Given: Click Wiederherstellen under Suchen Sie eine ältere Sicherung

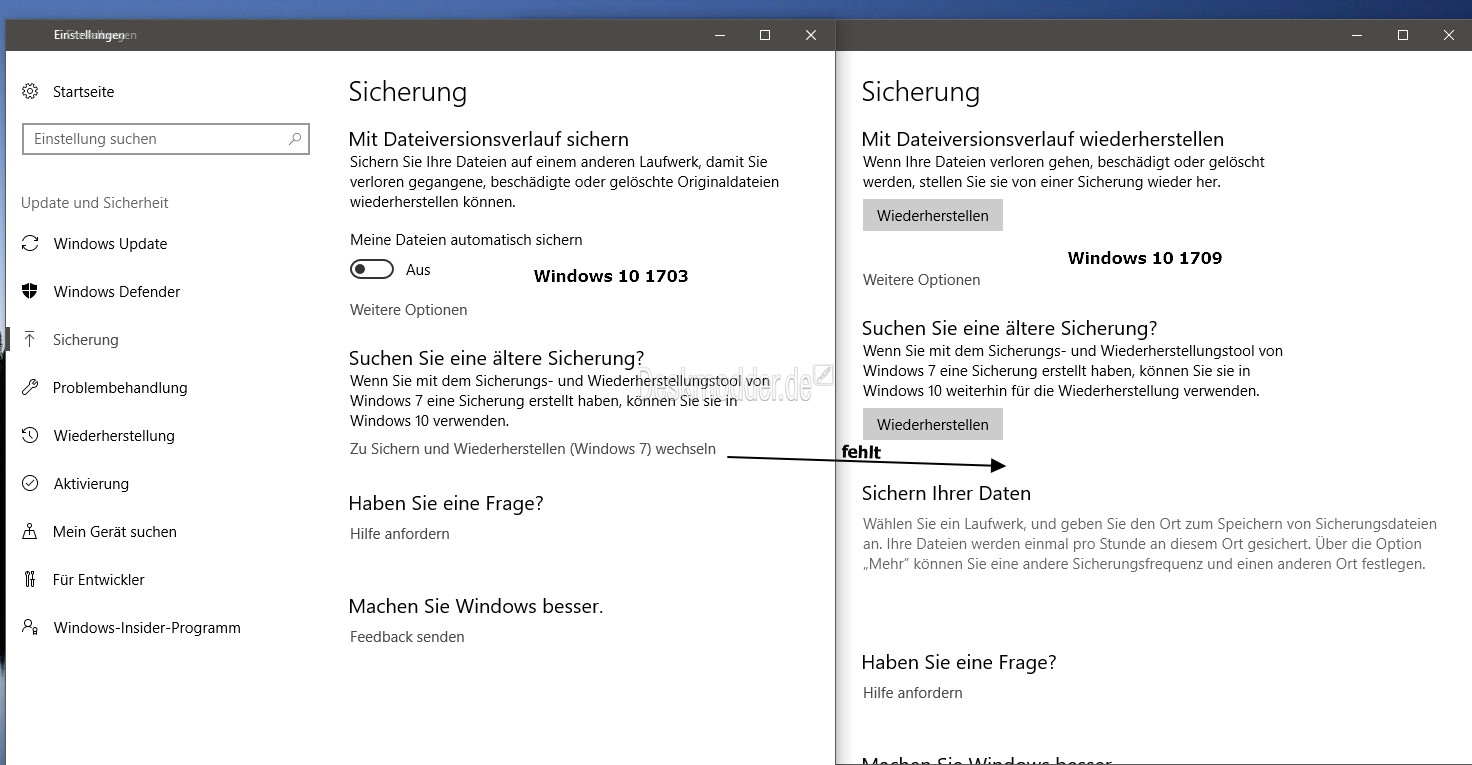Looking at the screenshot, I should click(932, 424).
